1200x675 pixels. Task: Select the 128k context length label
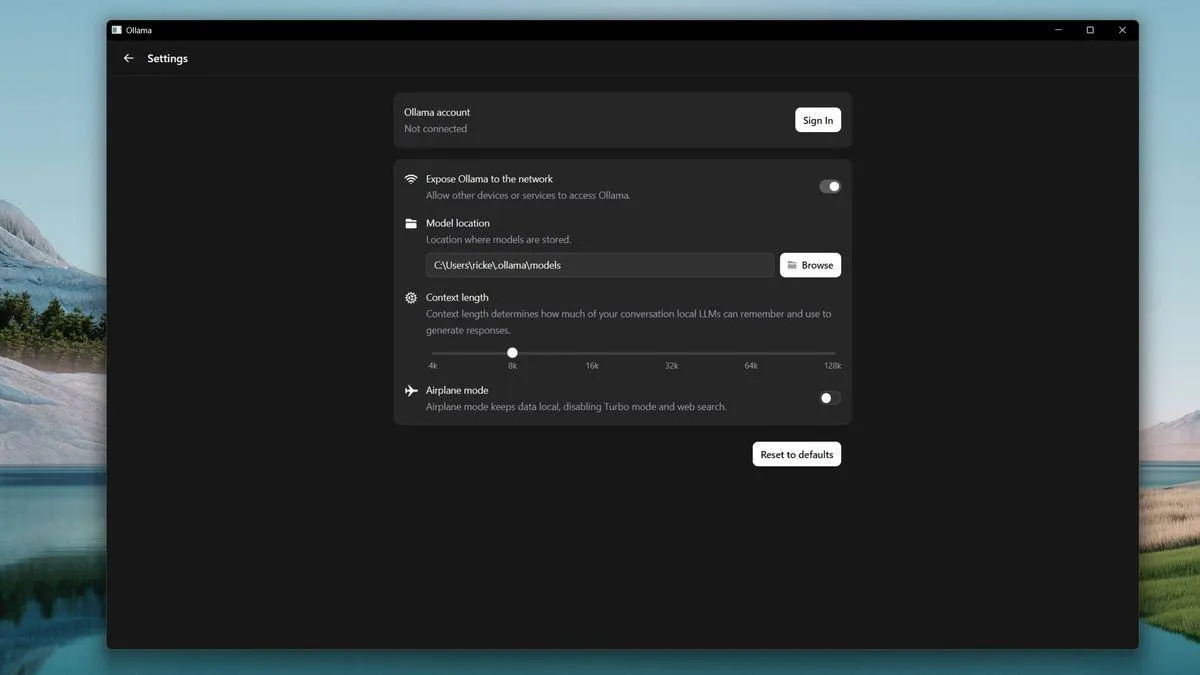pyautogui.click(x=832, y=366)
